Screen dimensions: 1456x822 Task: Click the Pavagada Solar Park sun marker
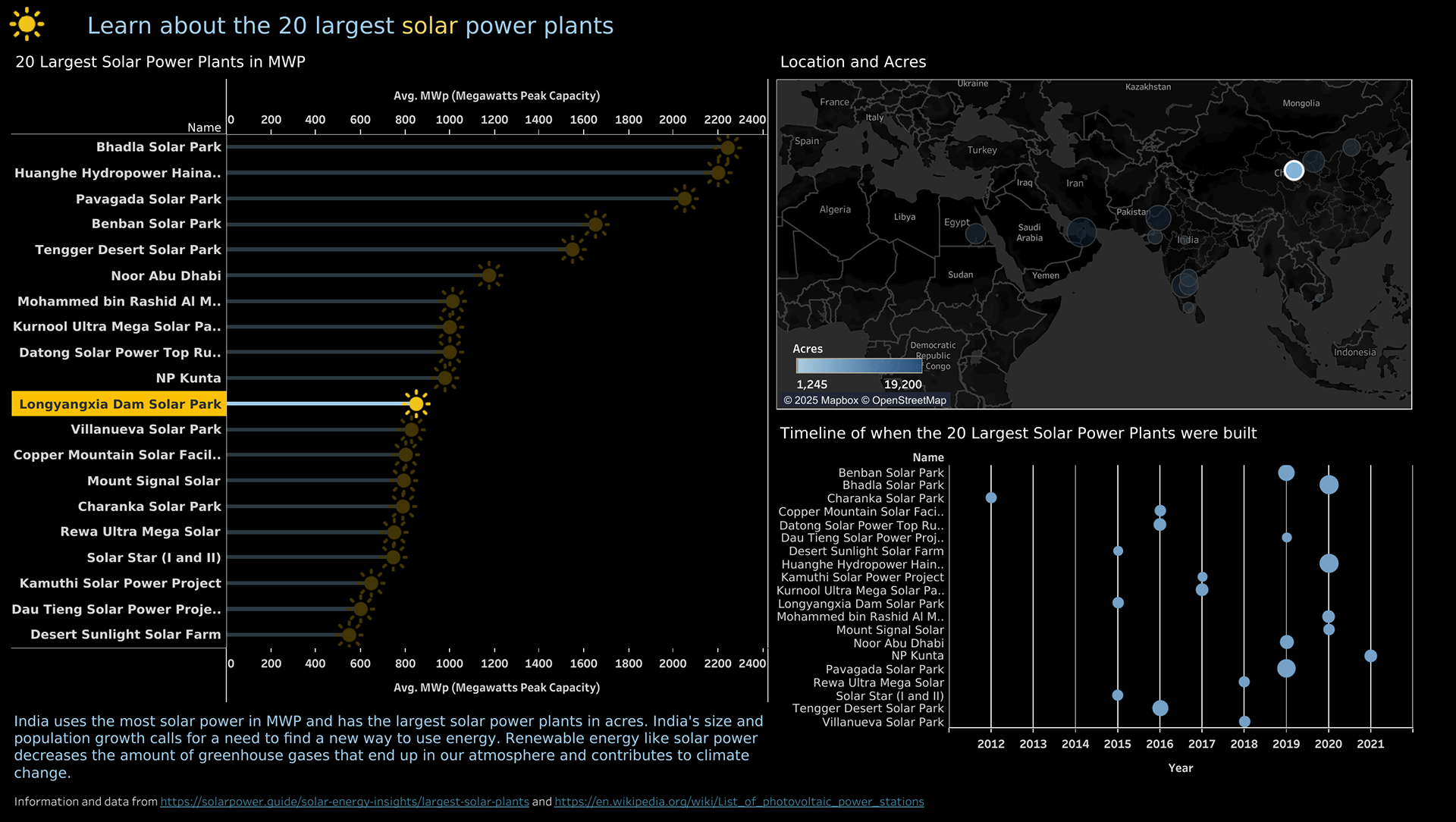(684, 199)
